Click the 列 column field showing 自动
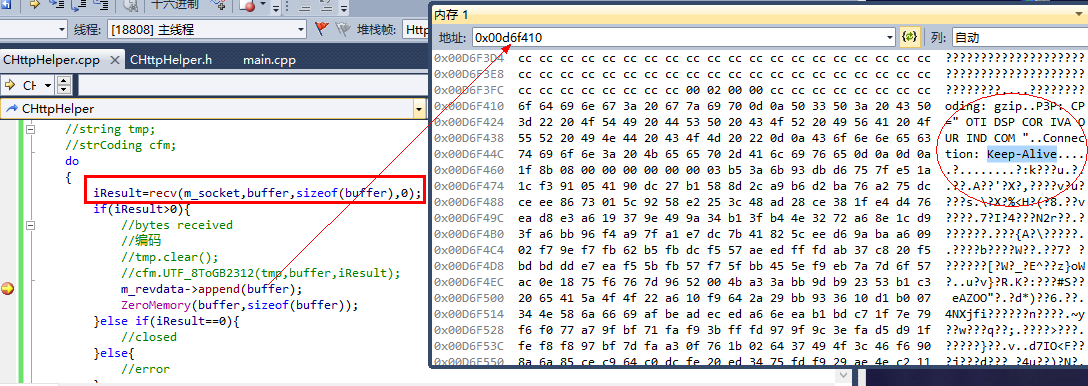1088x386 pixels. tap(1019, 37)
